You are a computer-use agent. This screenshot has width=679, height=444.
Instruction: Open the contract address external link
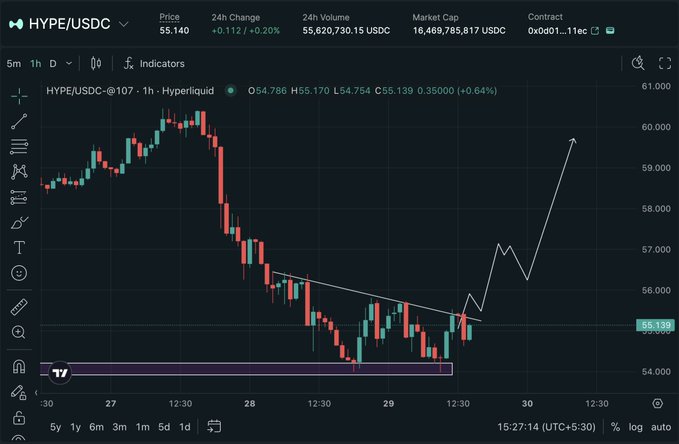pyautogui.click(x=595, y=31)
